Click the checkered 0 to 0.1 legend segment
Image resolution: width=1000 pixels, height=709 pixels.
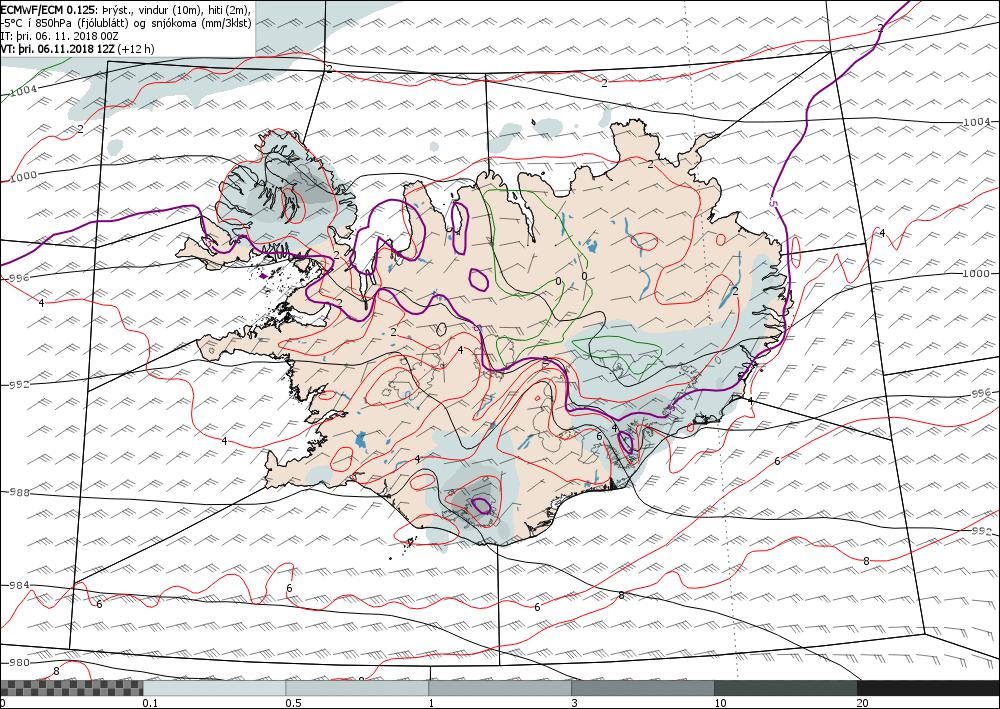(x=71, y=688)
